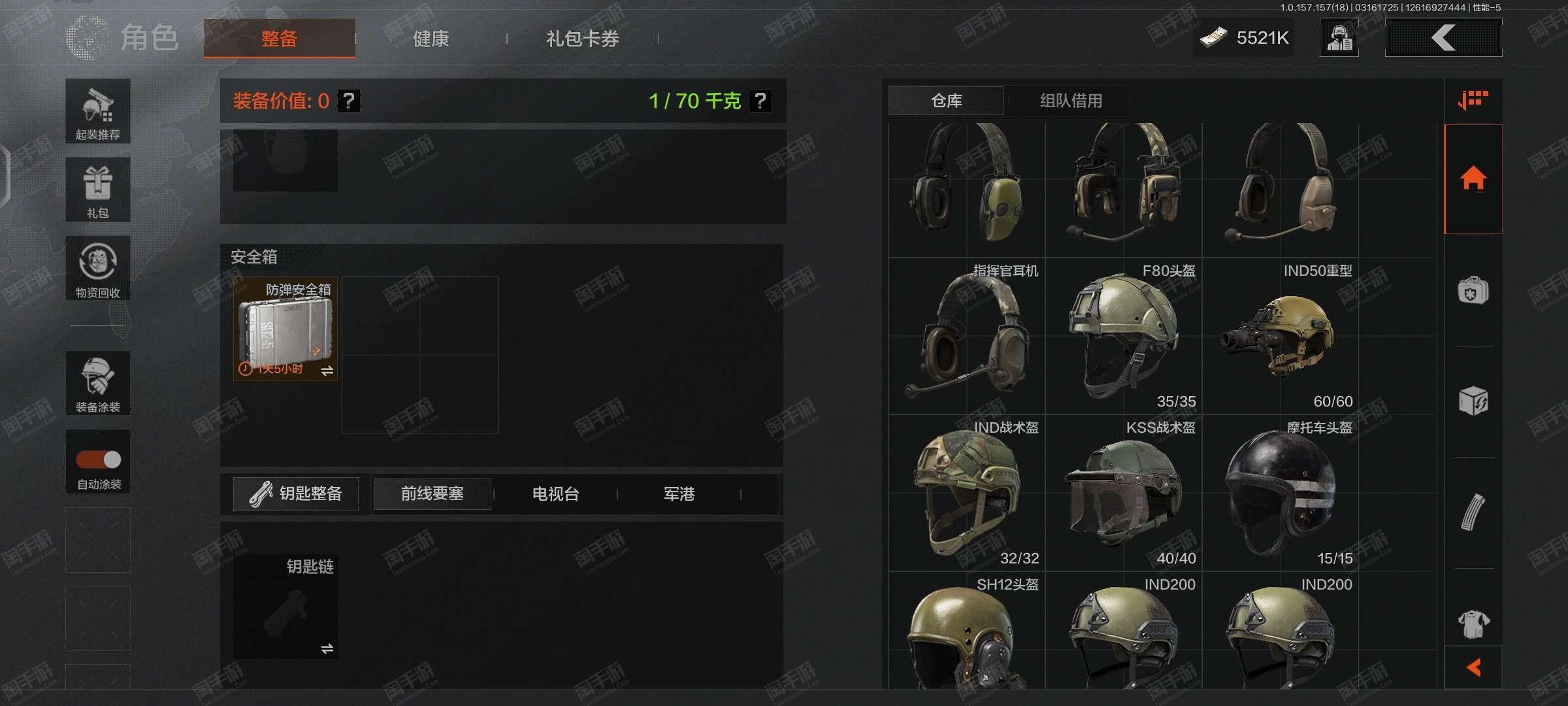Viewport: 1568px width, 706px height.
Task: Collapse the sidebar with the orange arrow
Action: point(1473,667)
